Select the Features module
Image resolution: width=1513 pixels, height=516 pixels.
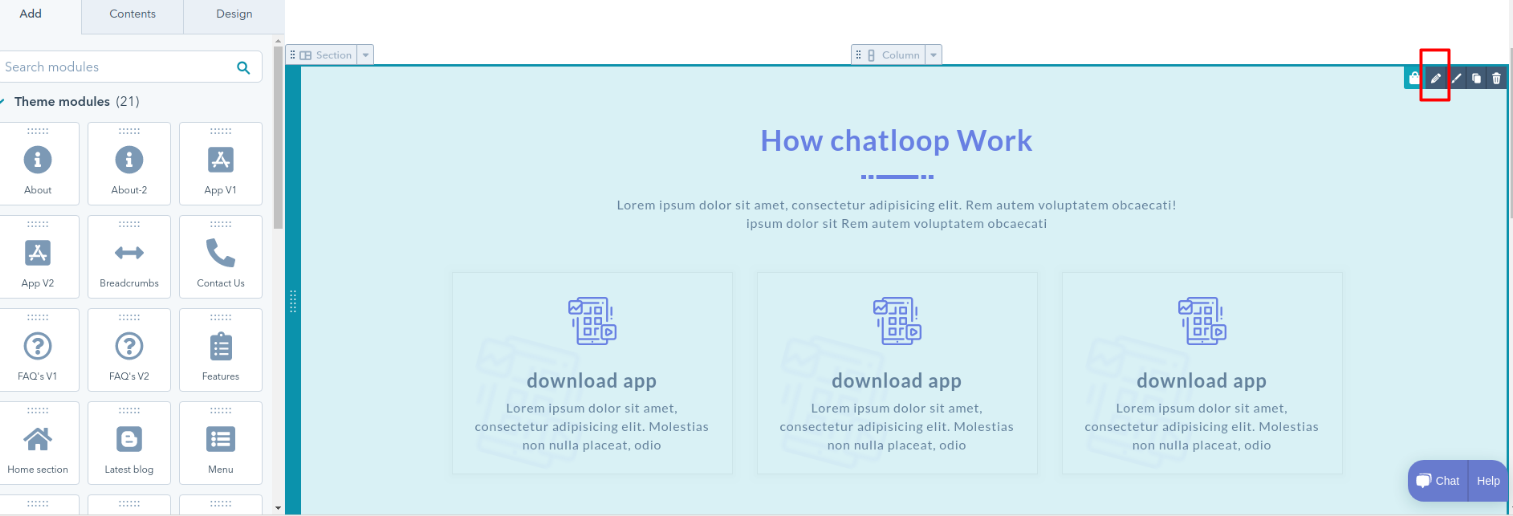click(220, 350)
